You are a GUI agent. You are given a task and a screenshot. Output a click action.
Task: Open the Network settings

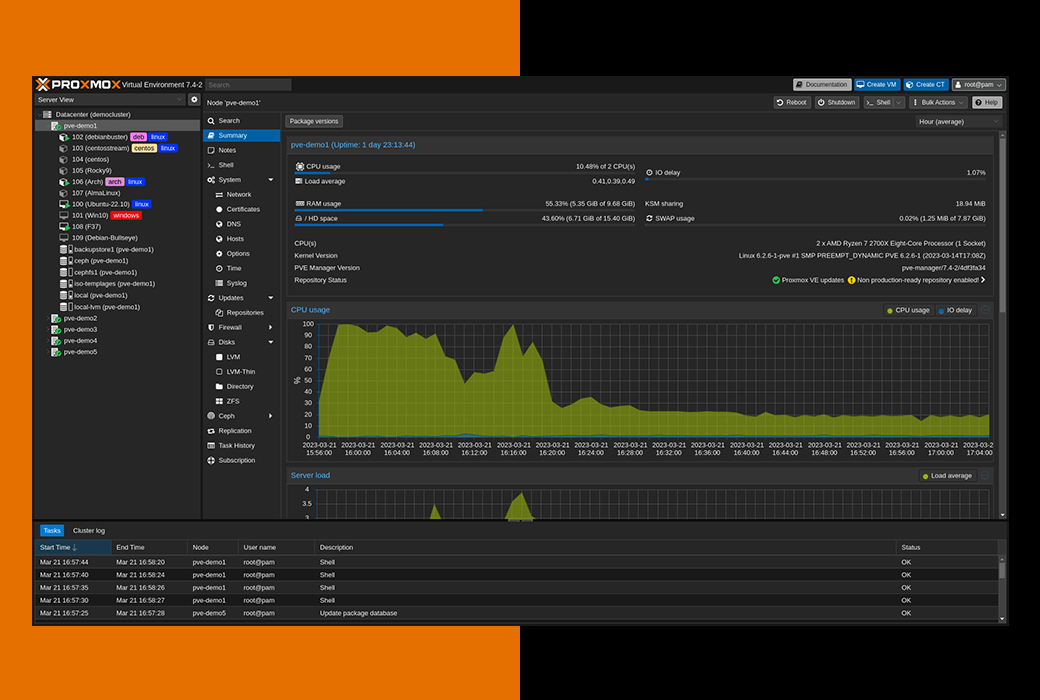(241, 194)
